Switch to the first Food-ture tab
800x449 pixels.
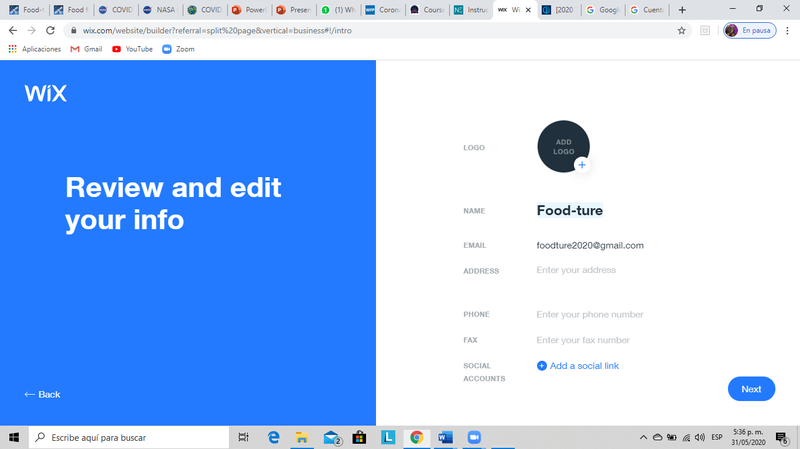(27, 10)
